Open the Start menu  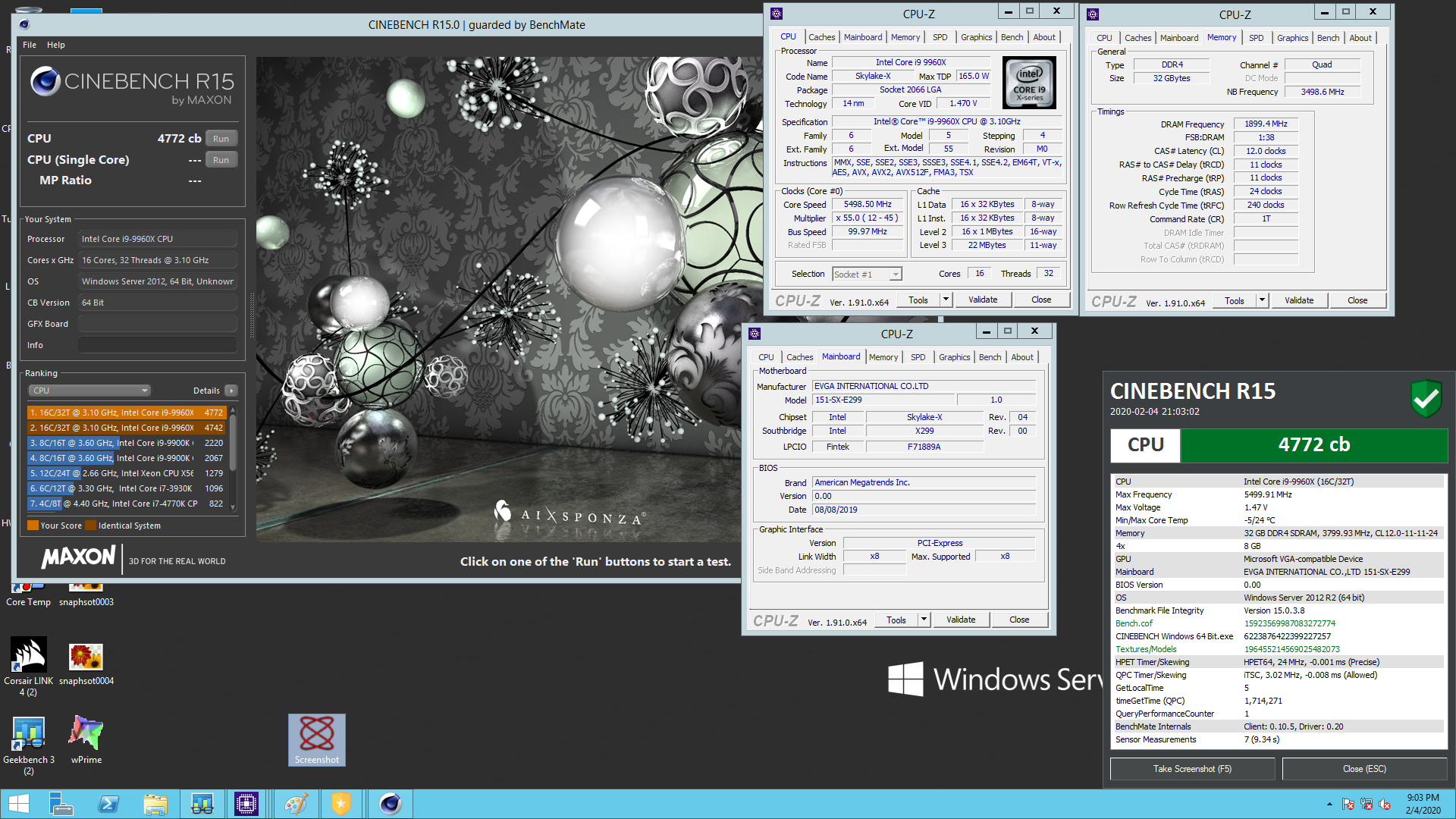tap(19, 804)
